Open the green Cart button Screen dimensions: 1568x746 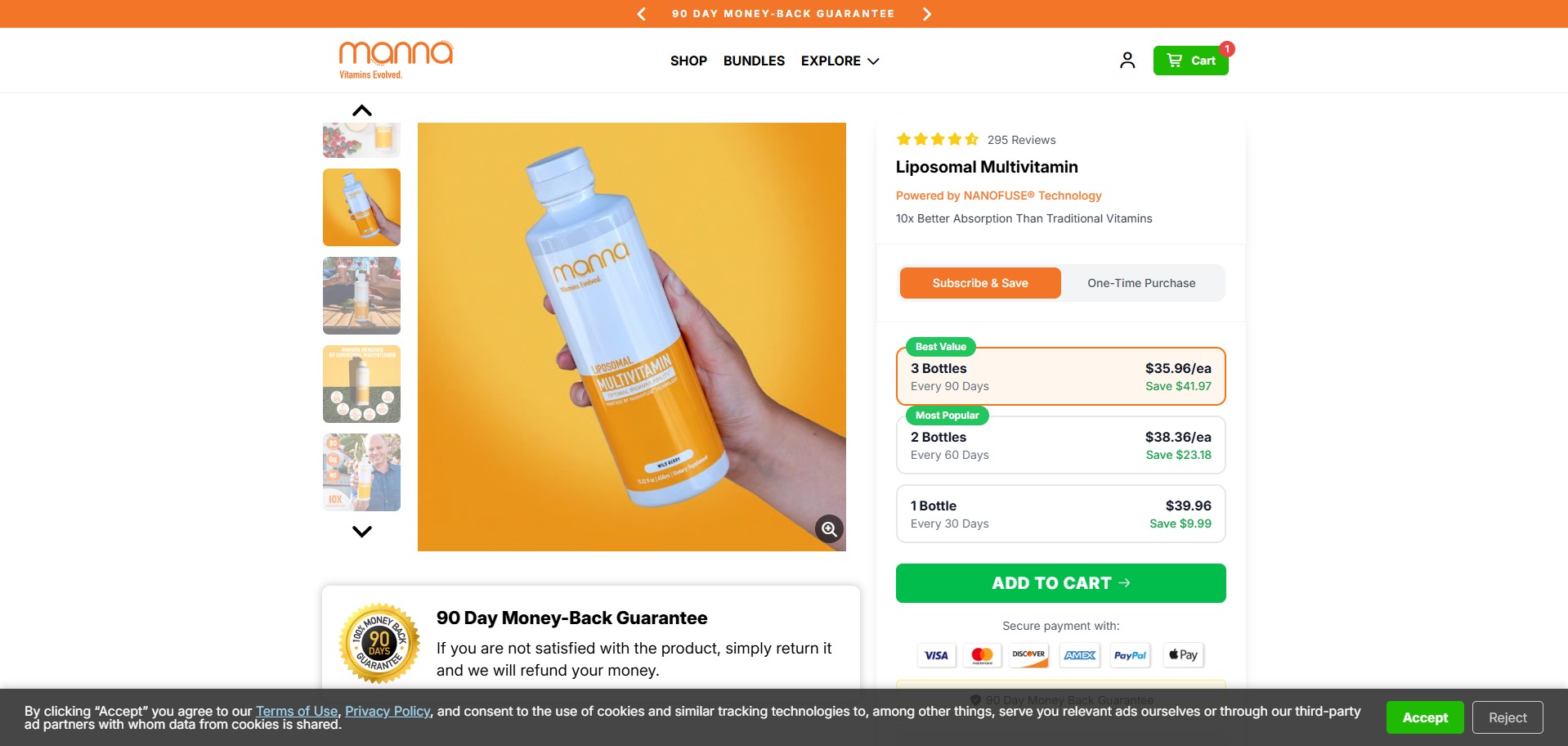[1190, 61]
